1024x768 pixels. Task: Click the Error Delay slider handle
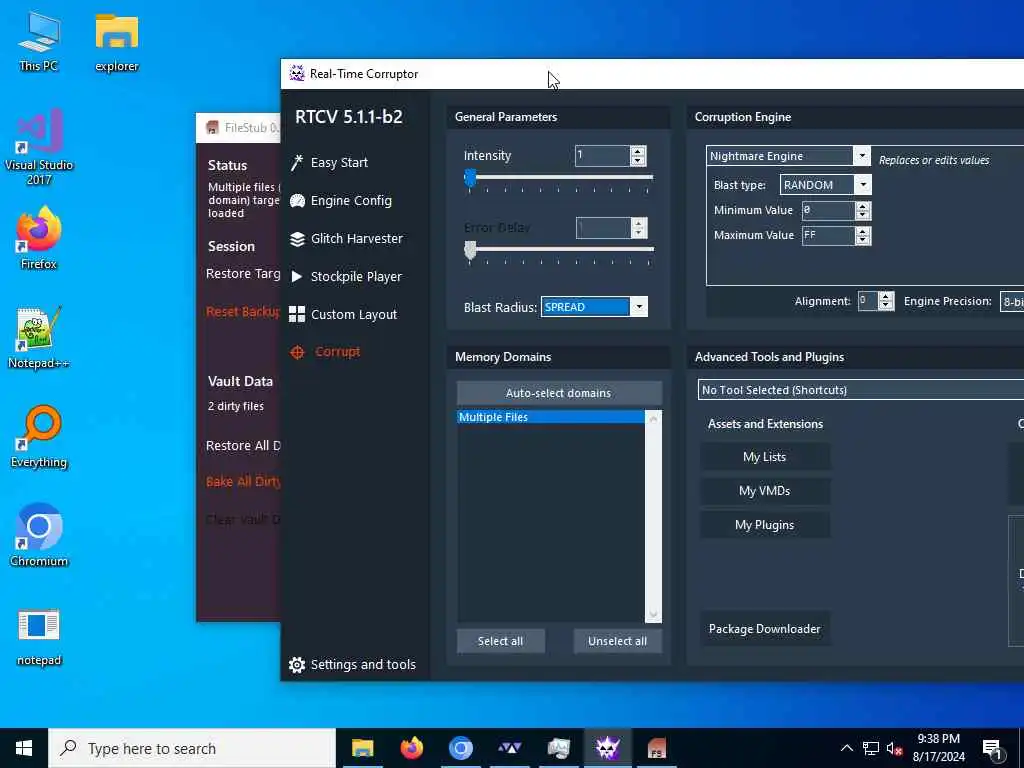[x=470, y=250]
